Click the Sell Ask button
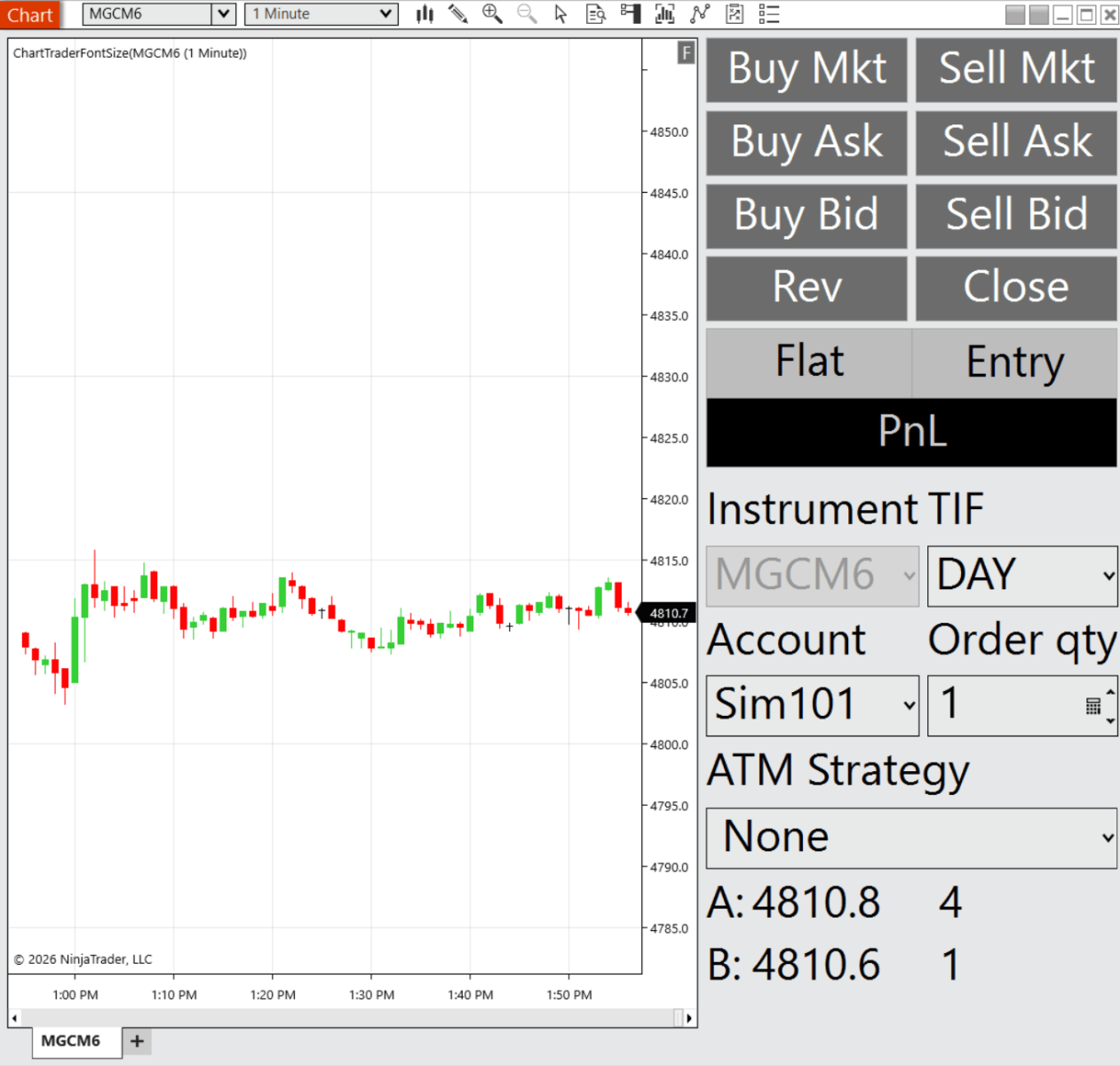The width and height of the screenshot is (1120, 1066). tap(1016, 143)
